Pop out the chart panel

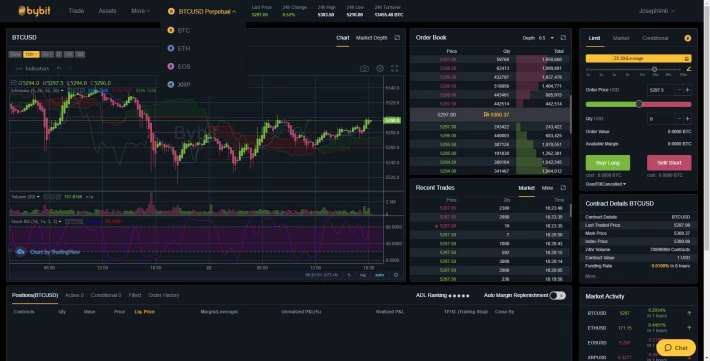pos(397,38)
